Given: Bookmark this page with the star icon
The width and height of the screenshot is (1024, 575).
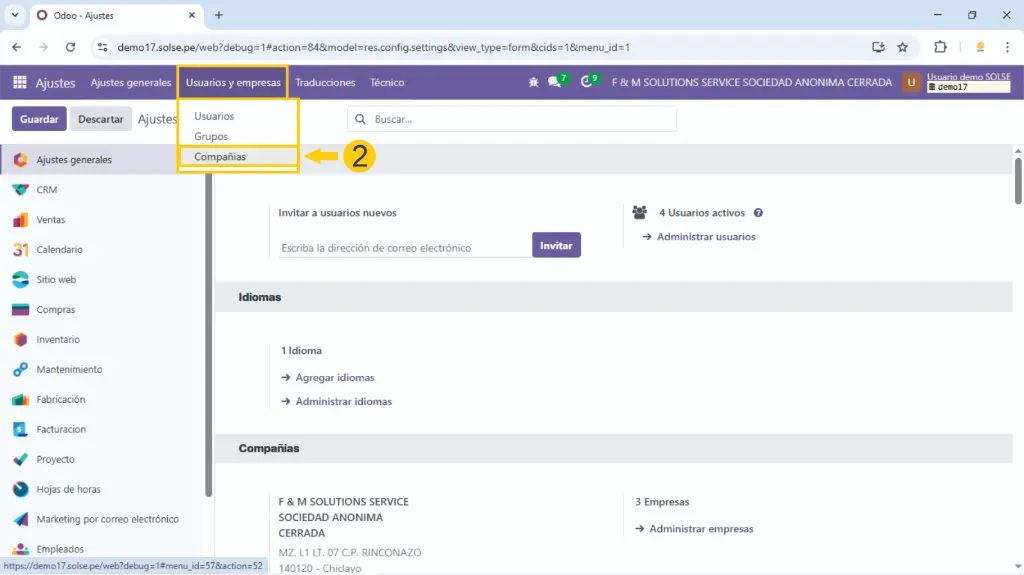Looking at the screenshot, I should tap(902, 47).
